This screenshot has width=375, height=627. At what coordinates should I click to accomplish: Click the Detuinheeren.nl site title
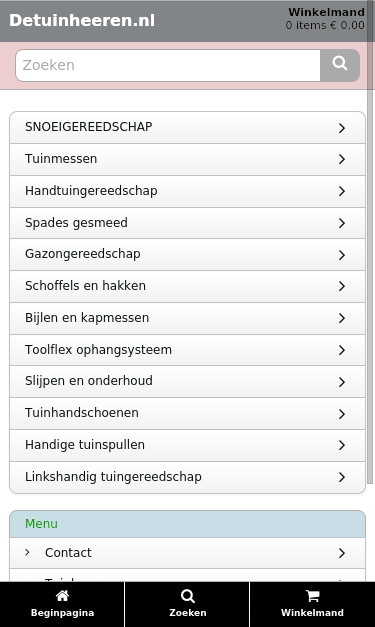click(82, 20)
